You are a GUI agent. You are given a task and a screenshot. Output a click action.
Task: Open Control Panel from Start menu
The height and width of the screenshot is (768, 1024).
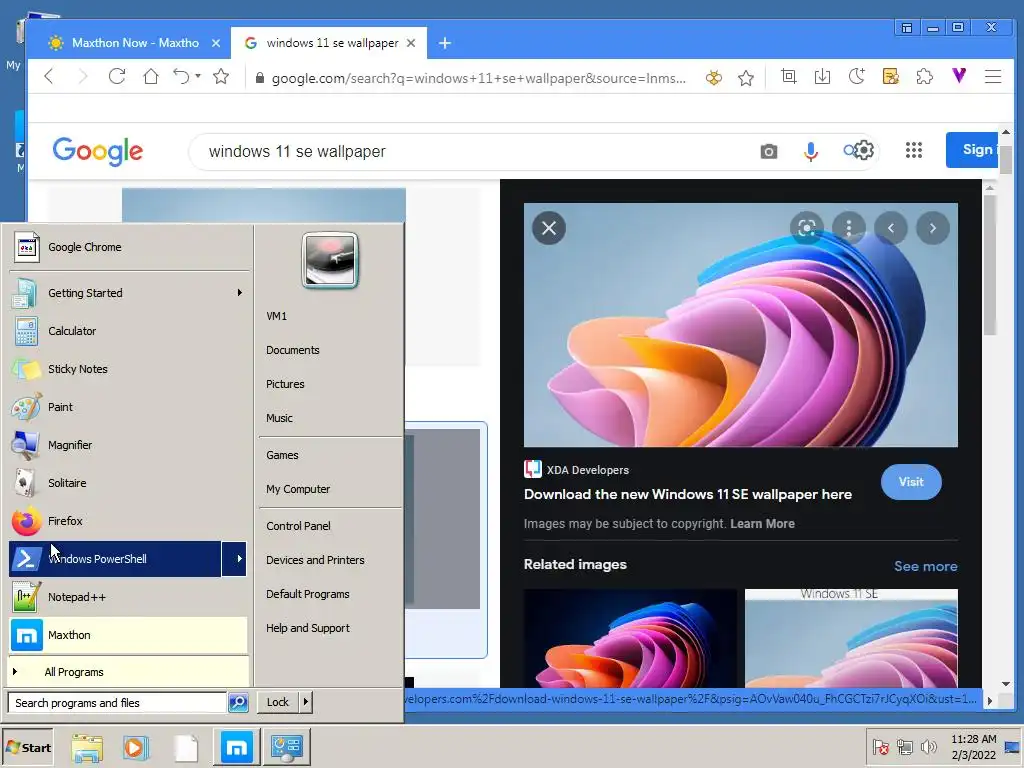click(298, 526)
